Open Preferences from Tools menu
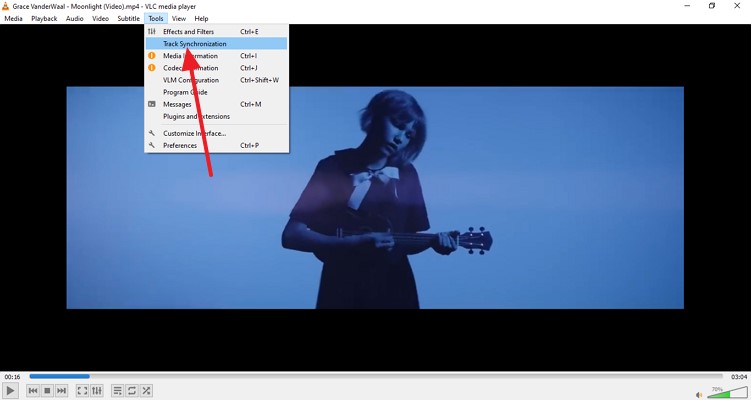The image size is (751, 400). pos(180,146)
